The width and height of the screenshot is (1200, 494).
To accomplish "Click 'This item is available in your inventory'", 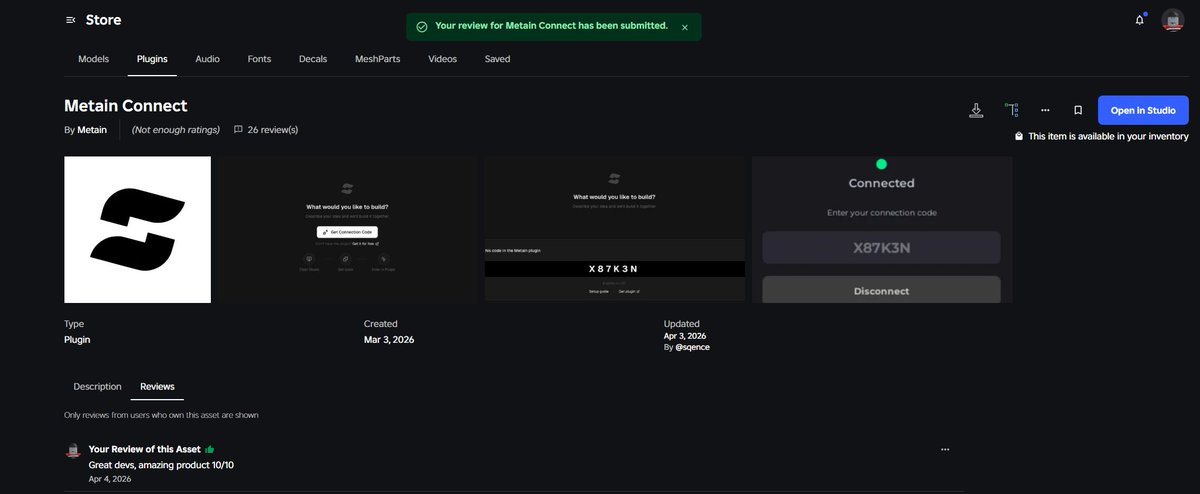I will pos(1108,136).
